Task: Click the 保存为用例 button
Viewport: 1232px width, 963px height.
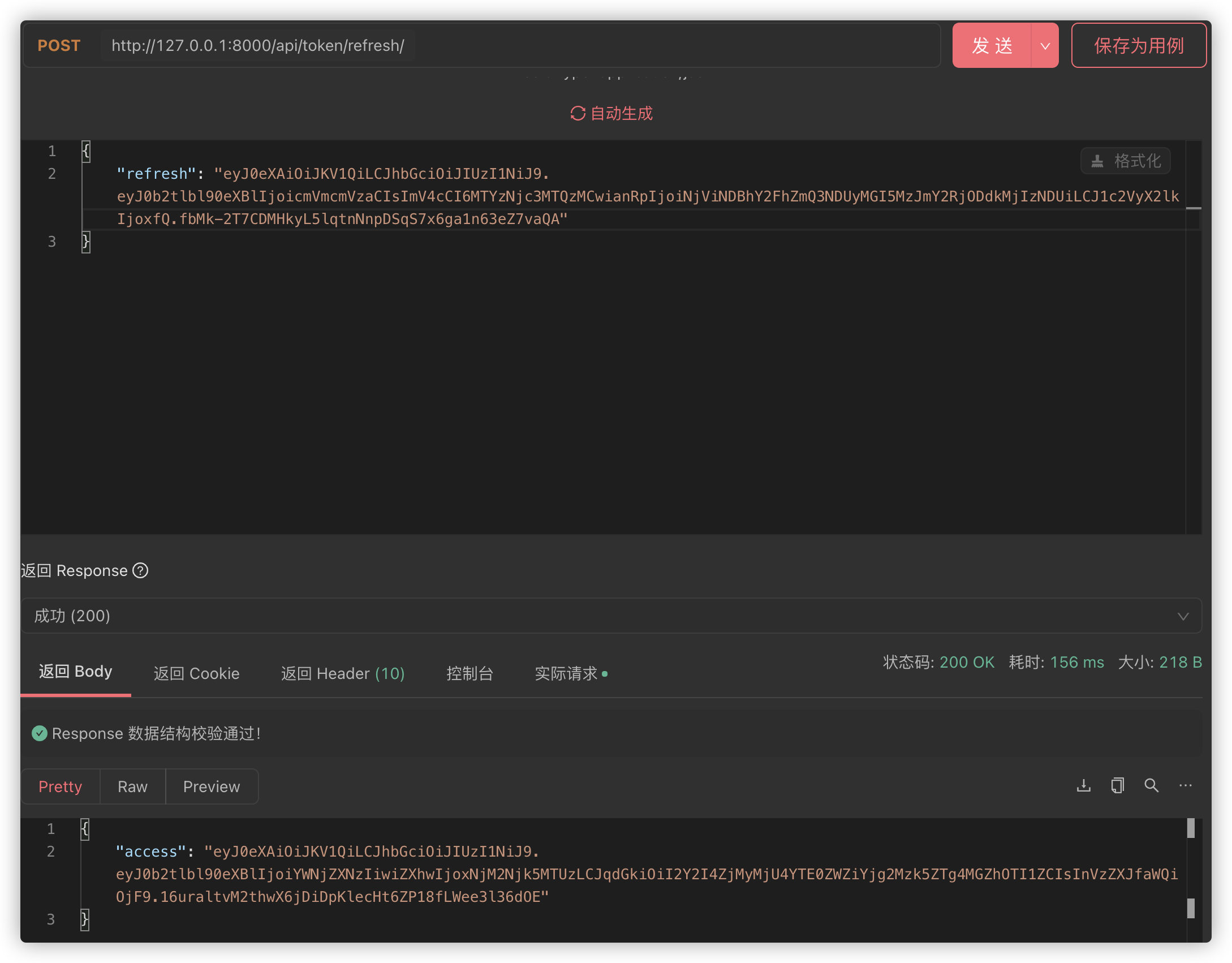Action: coord(1139,46)
